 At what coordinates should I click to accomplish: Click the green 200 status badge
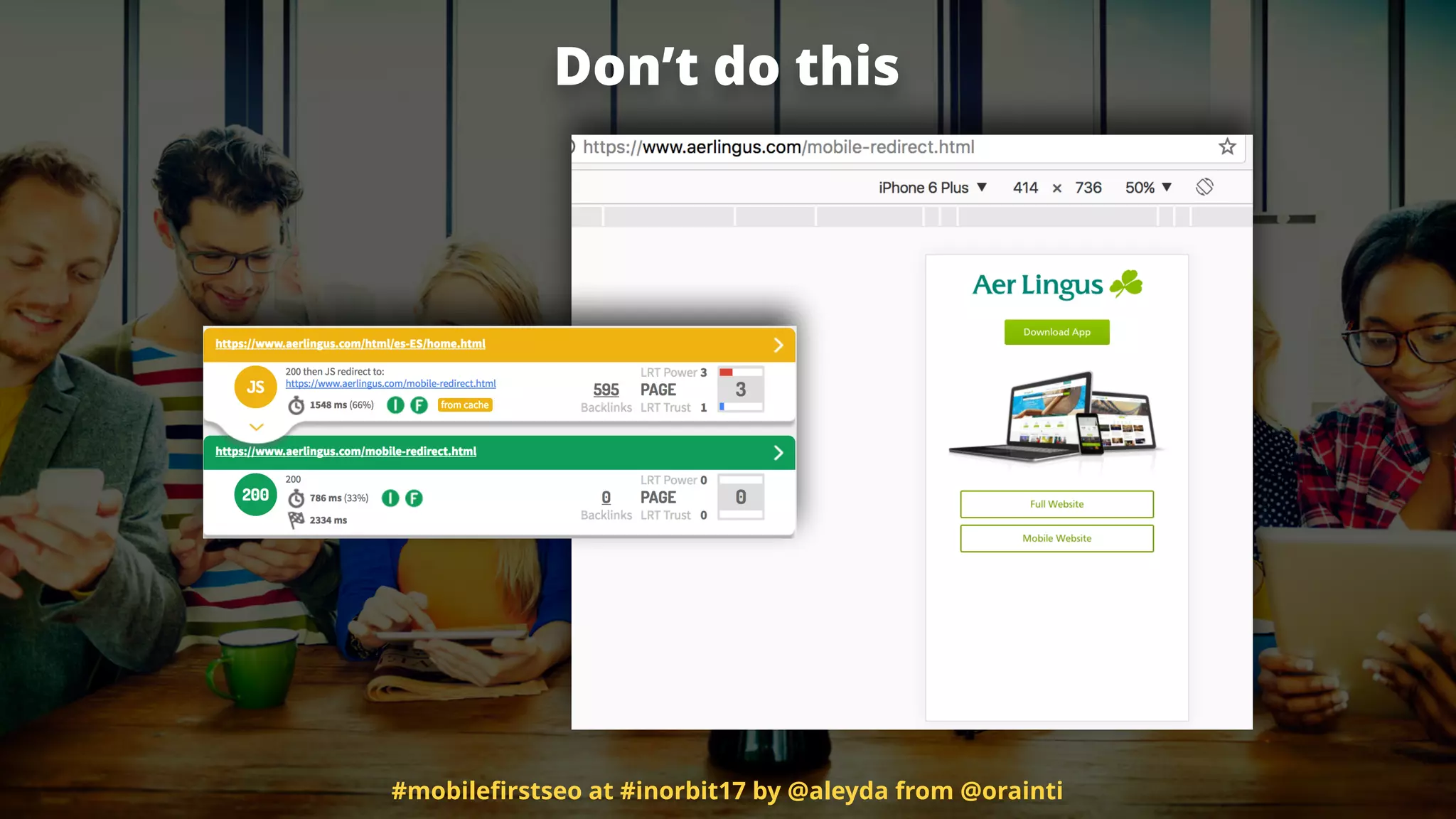click(x=255, y=495)
